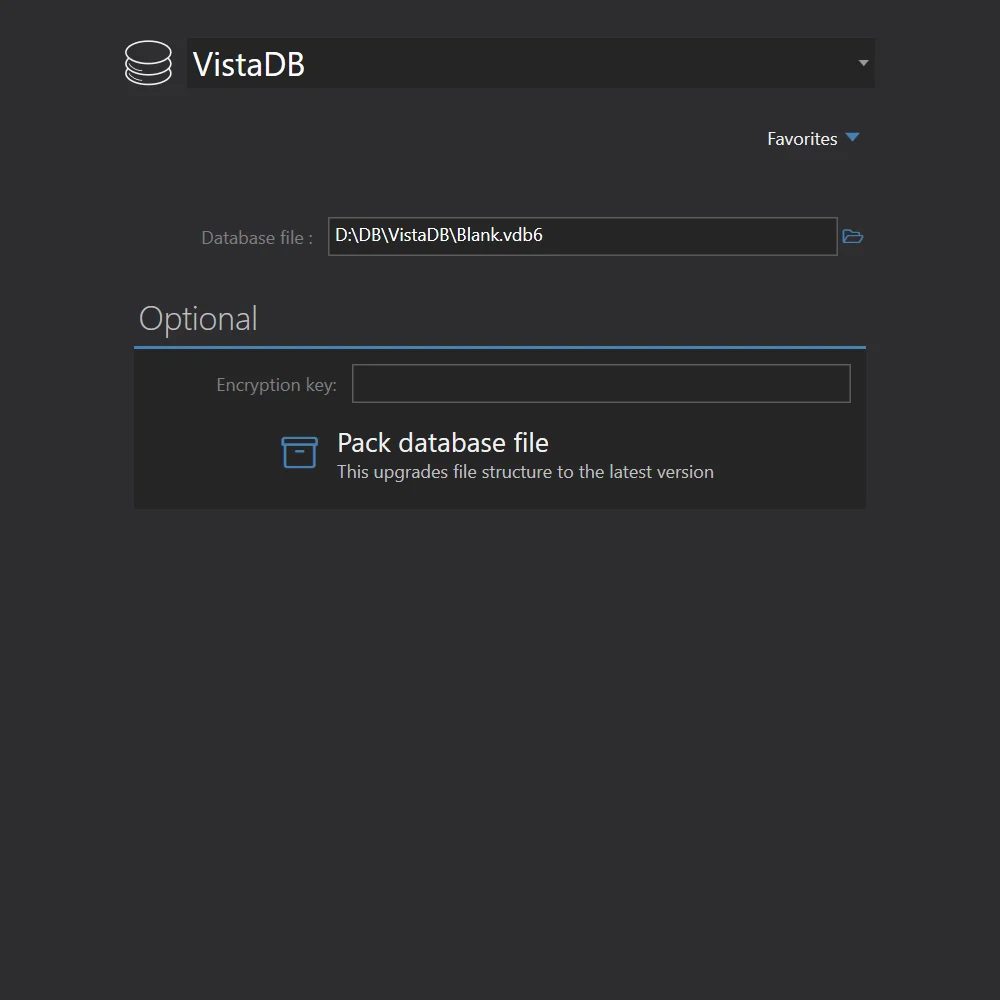Click the Pack database file action
The width and height of the screenshot is (1000, 1000).
[x=443, y=443]
